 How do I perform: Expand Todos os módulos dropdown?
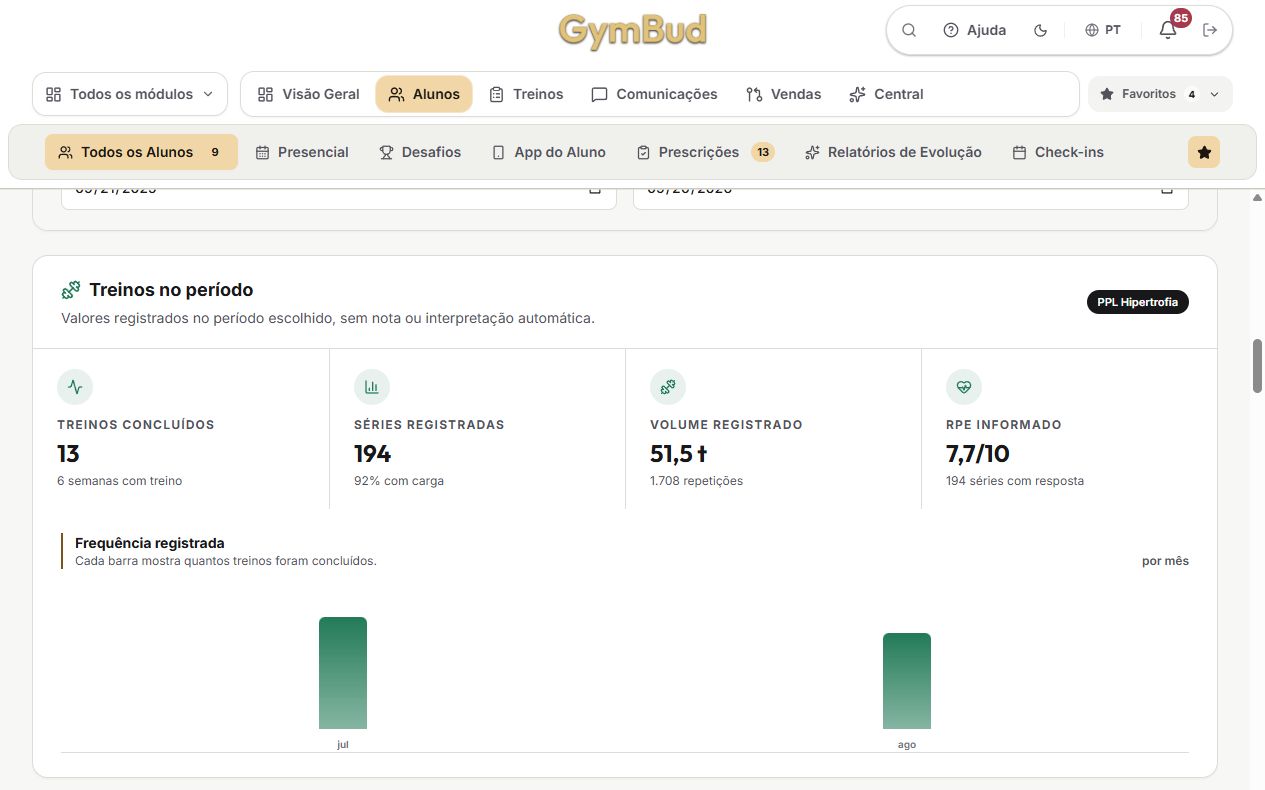pos(130,94)
